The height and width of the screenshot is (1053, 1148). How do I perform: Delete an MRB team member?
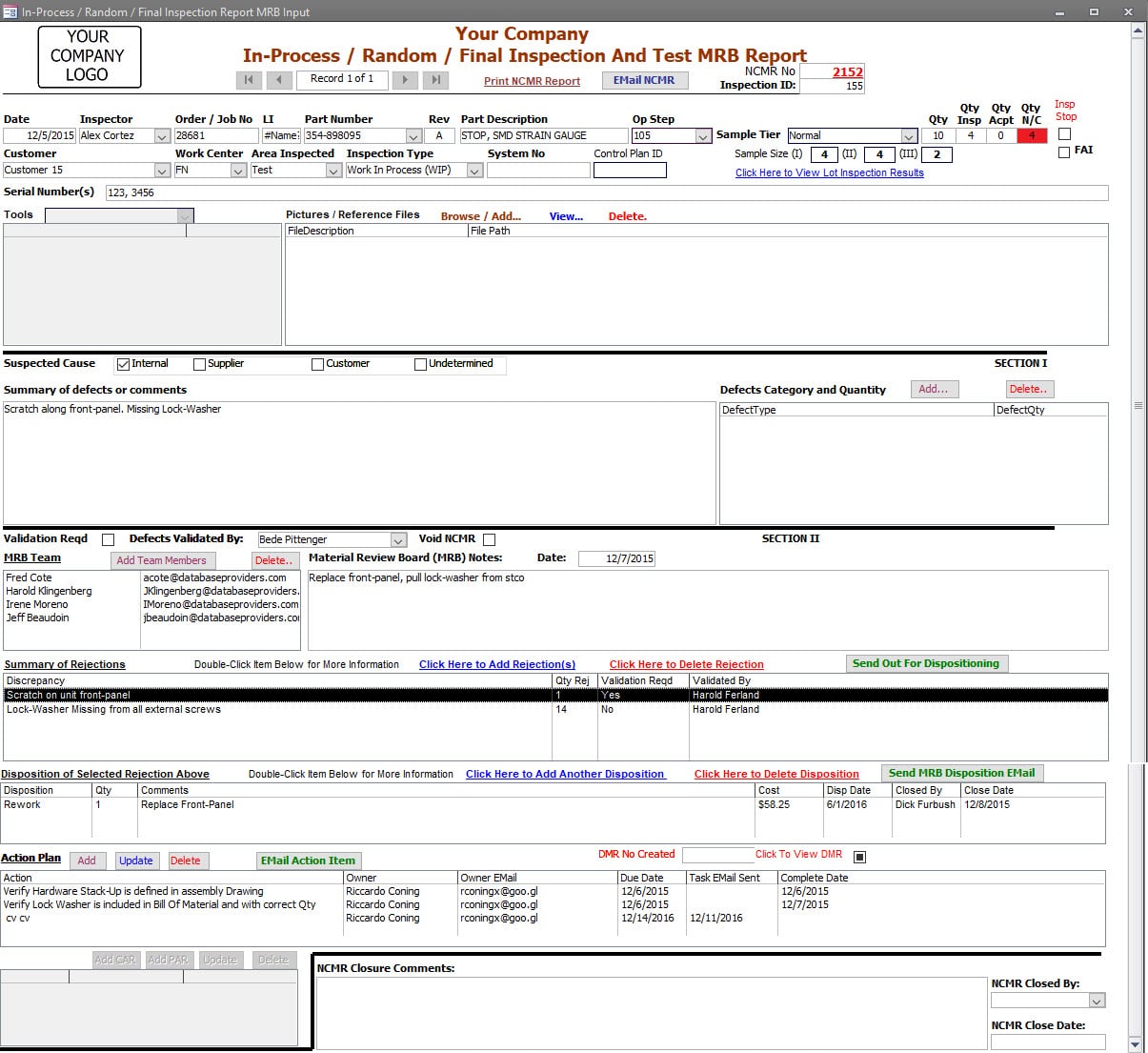point(275,560)
